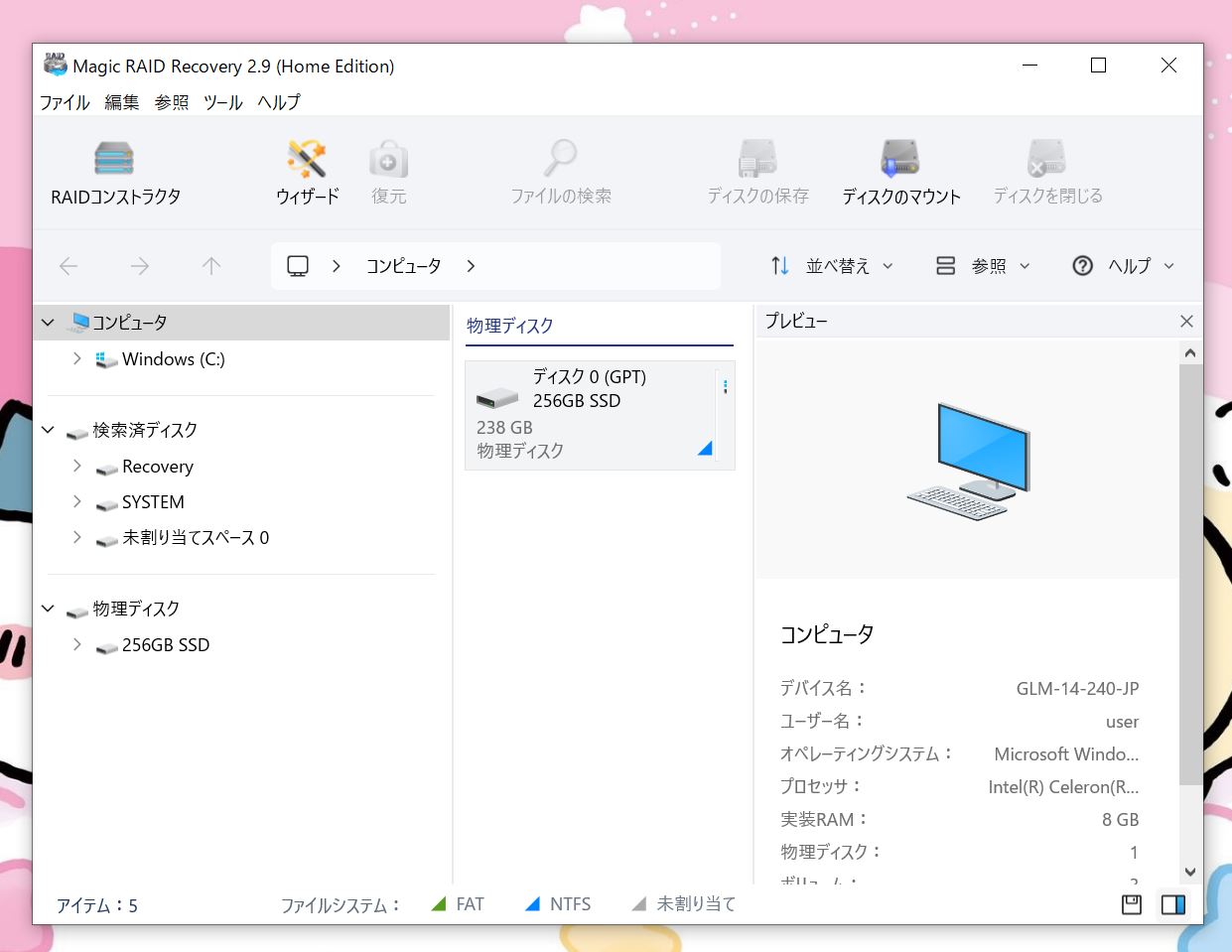
Task: Select Windows (C:) in the tree
Action: (173, 359)
